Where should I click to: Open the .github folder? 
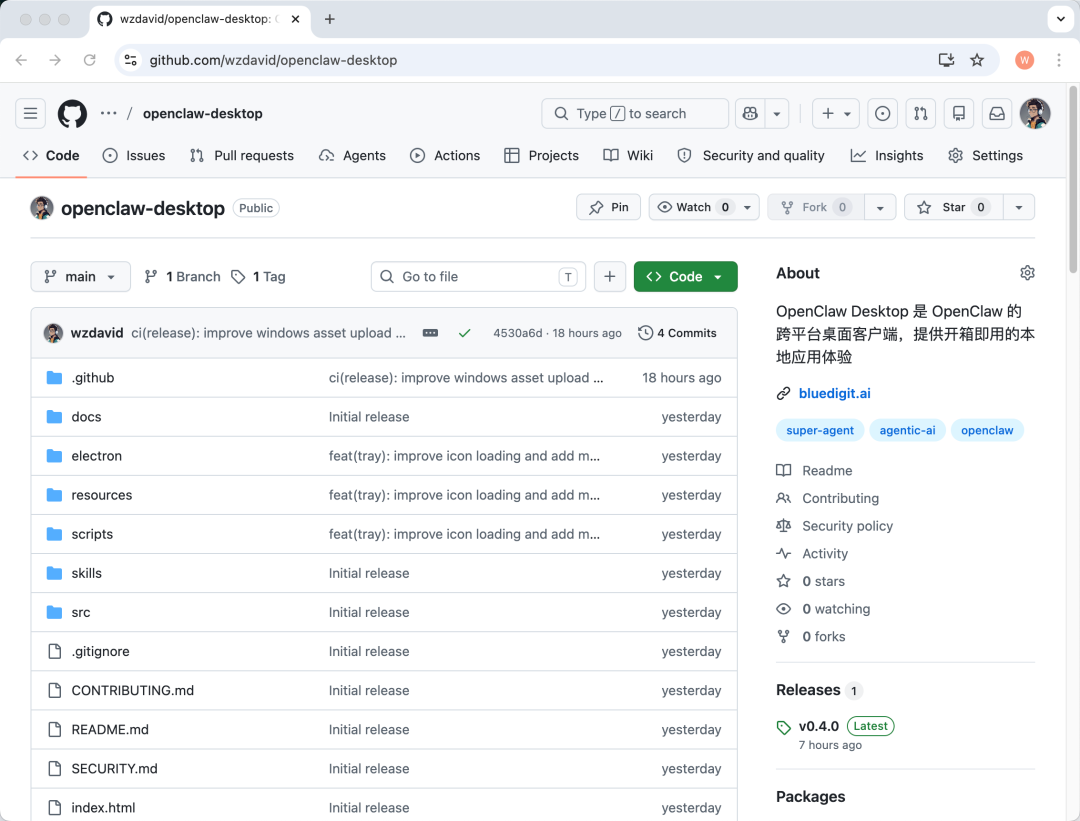click(x=93, y=378)
